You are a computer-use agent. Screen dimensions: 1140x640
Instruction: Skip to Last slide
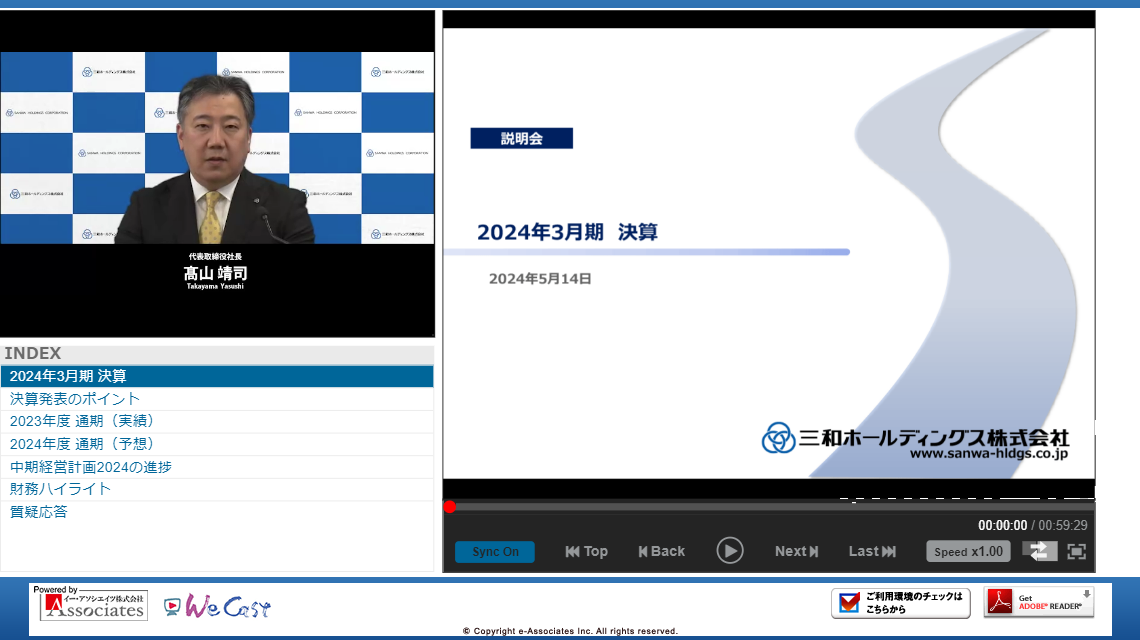pos(872,551)
